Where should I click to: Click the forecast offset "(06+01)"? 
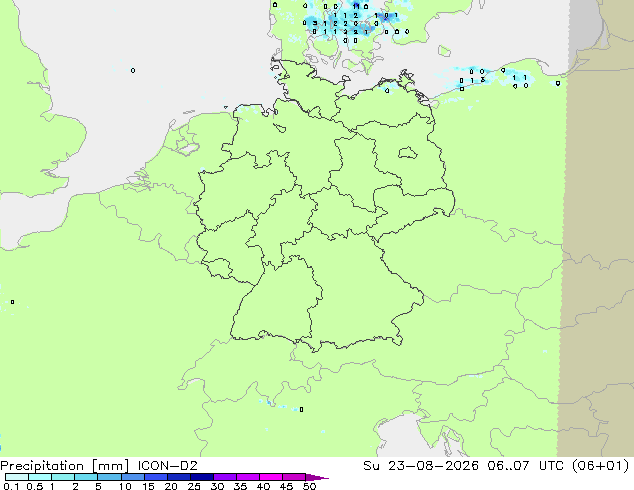(x=601, y=465)
